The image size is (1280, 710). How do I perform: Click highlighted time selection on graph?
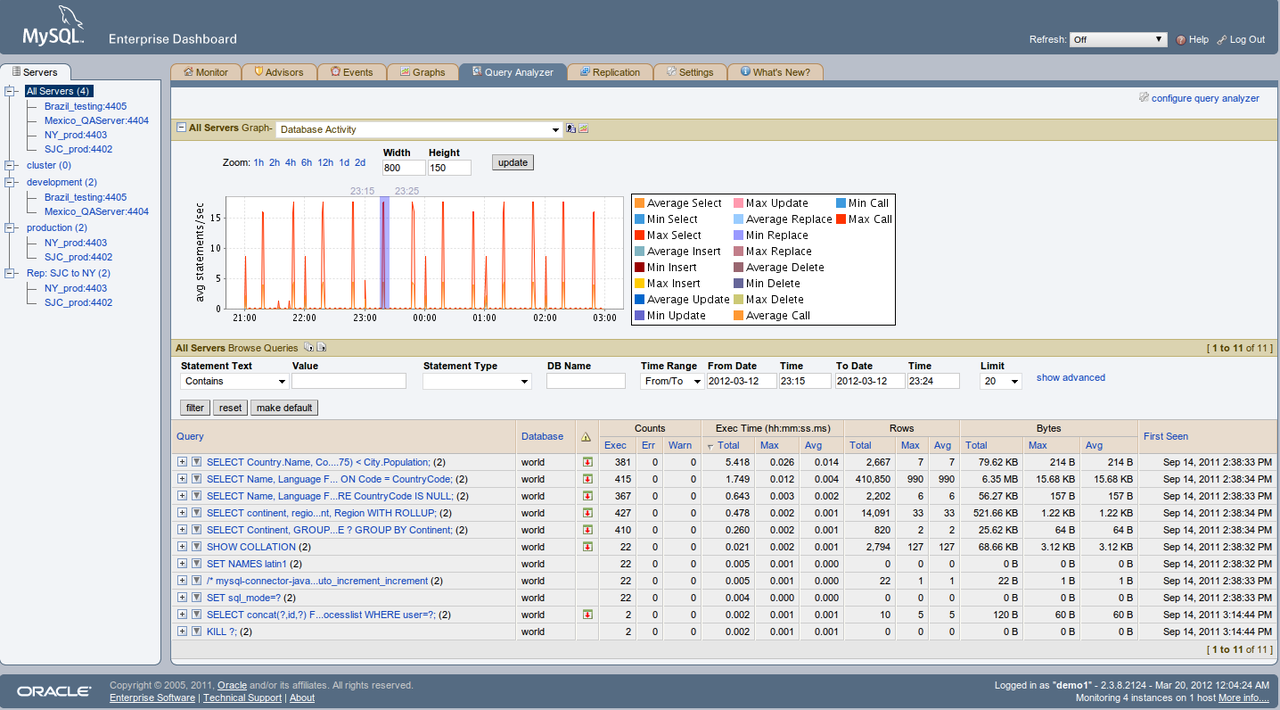(383, 252)
